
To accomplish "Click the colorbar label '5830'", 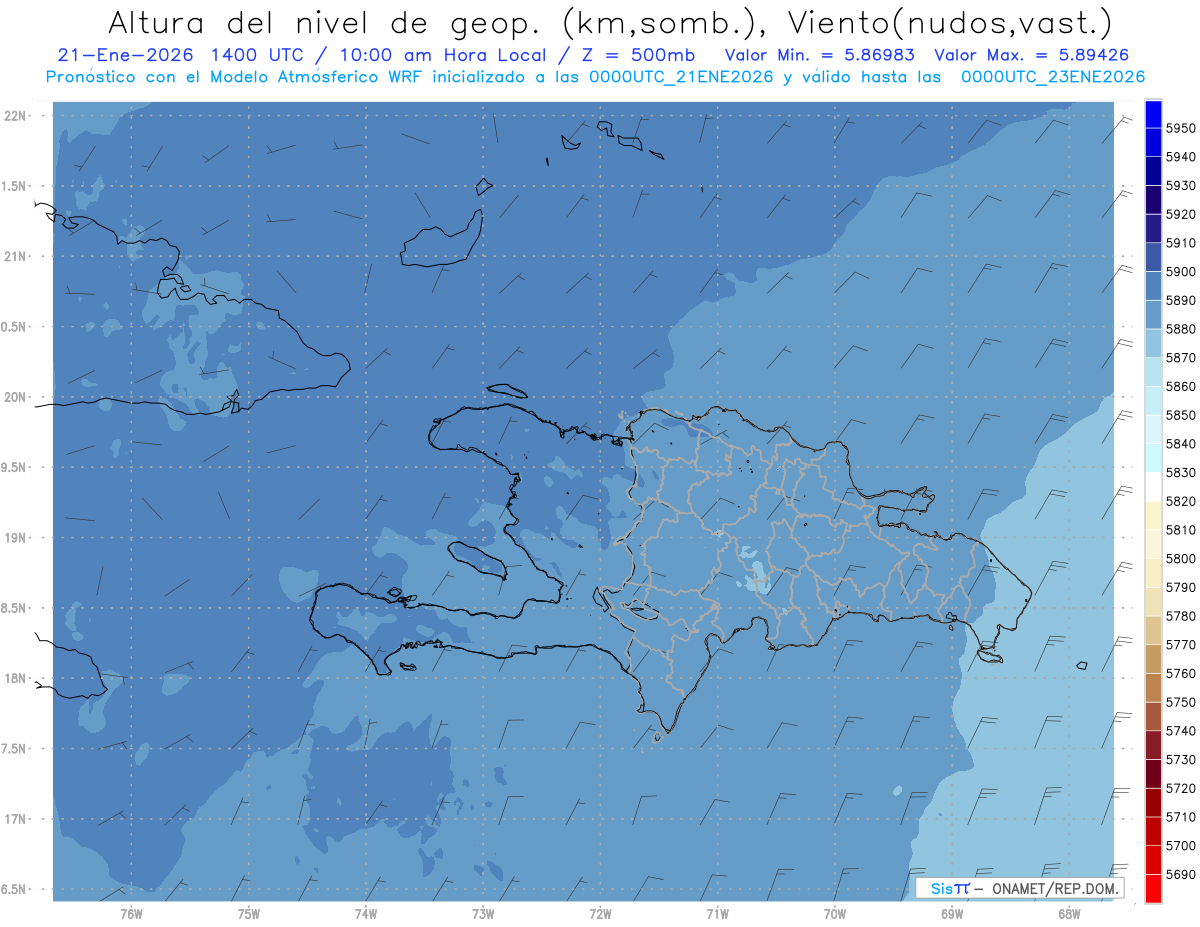I will pos(1180,472).
